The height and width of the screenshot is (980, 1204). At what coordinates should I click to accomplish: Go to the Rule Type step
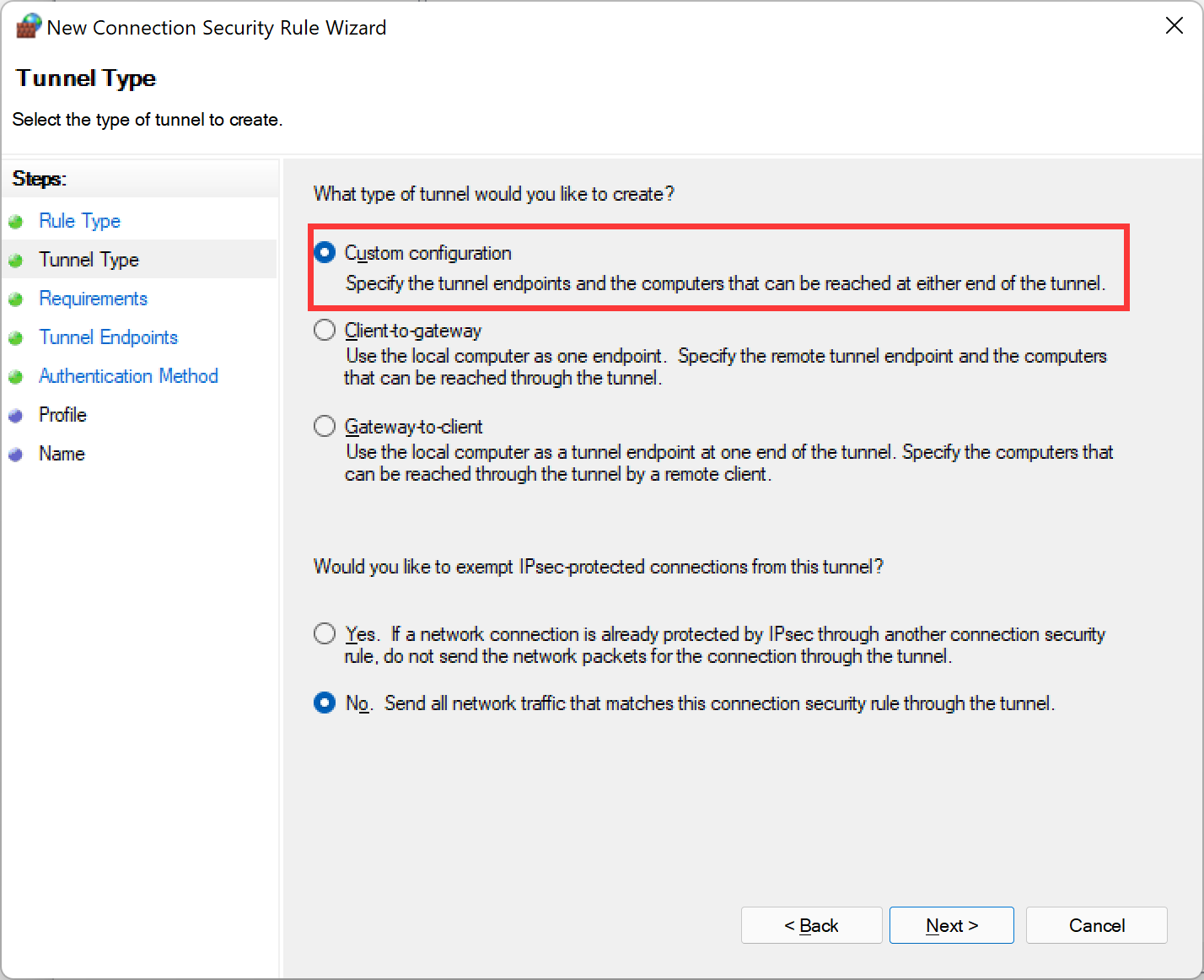79,221
